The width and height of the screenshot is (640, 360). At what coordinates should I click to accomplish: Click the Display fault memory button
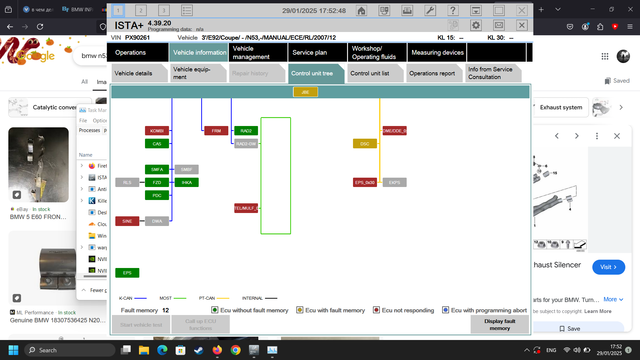tap(500, 324)
